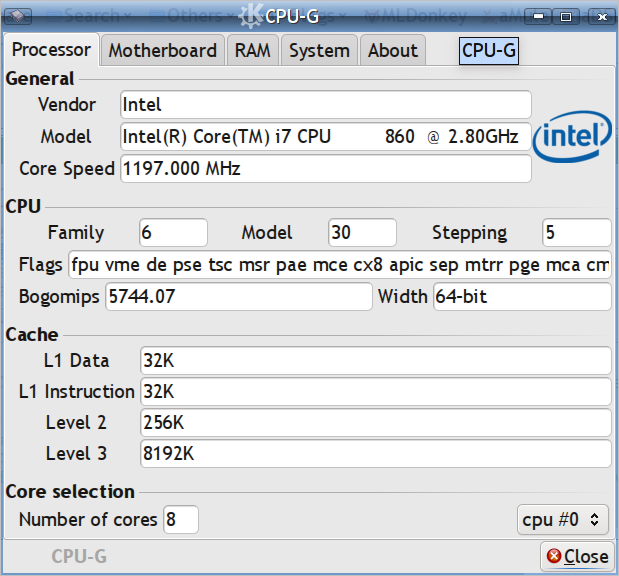Click the L1 Instruction label
This screenshot has height=576, width=619.
[x=77, y=392]
